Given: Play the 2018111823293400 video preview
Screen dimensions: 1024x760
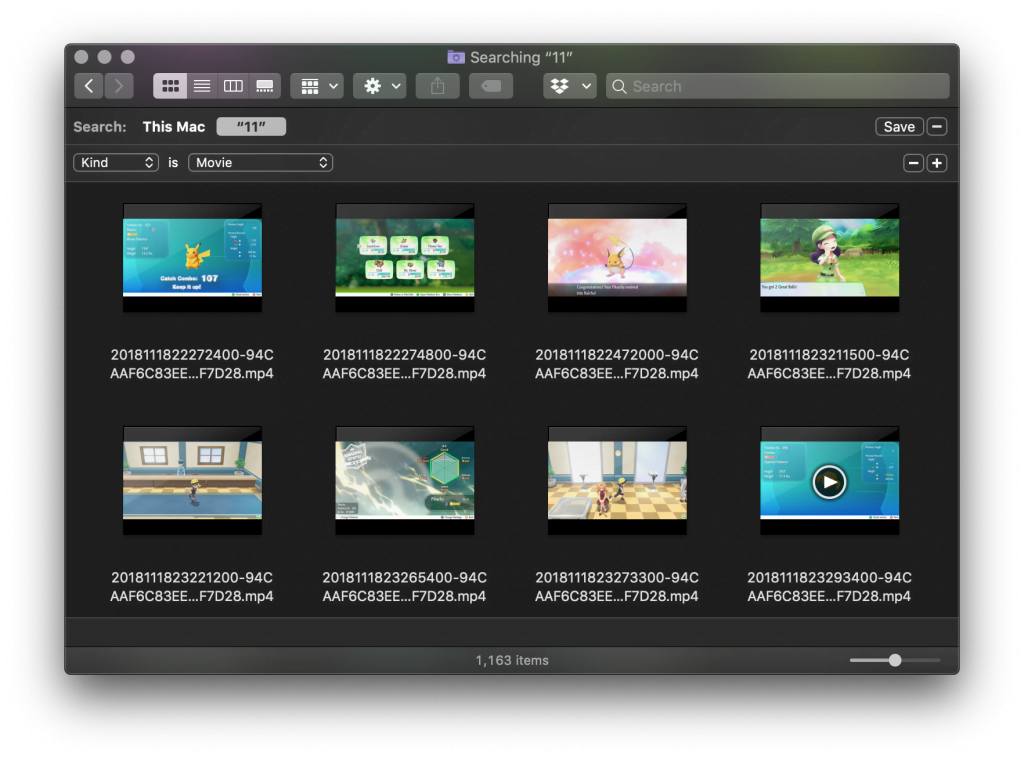Looking at the screenshot, I should [x=829, y=483].
